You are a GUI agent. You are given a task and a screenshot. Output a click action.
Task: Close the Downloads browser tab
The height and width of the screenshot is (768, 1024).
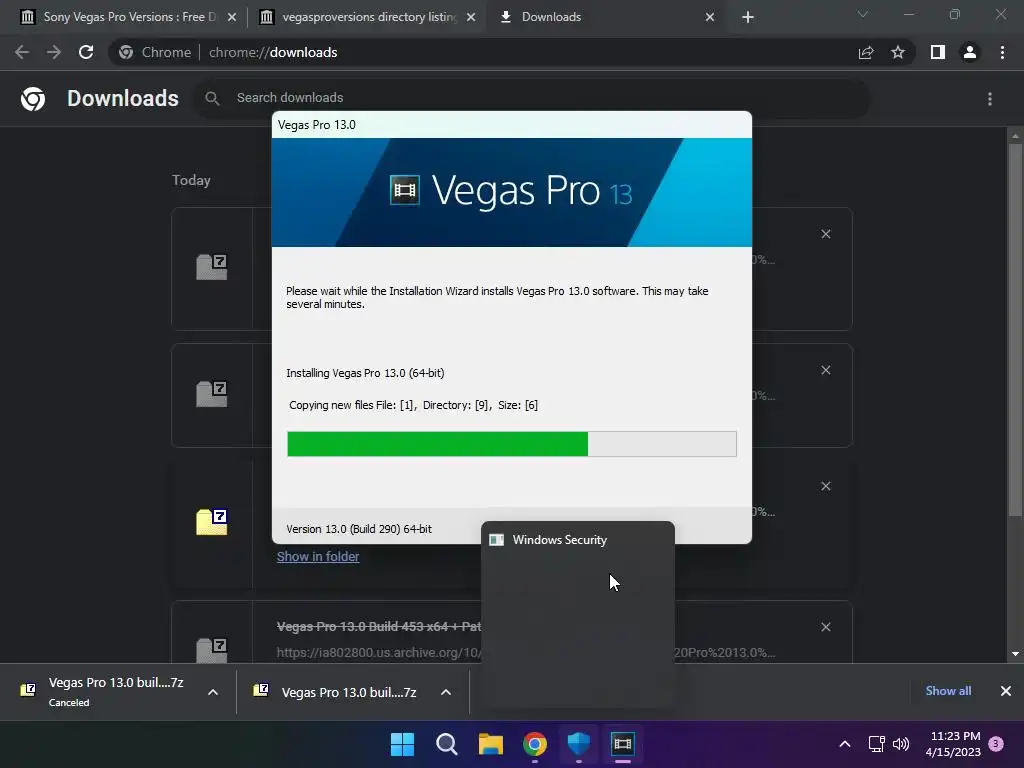[710, 18]
